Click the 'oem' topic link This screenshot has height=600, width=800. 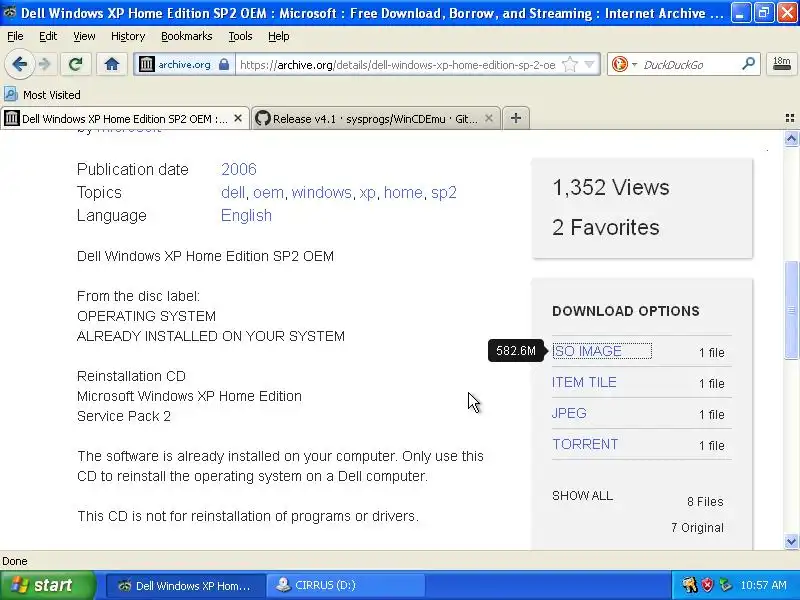point(268,192)
